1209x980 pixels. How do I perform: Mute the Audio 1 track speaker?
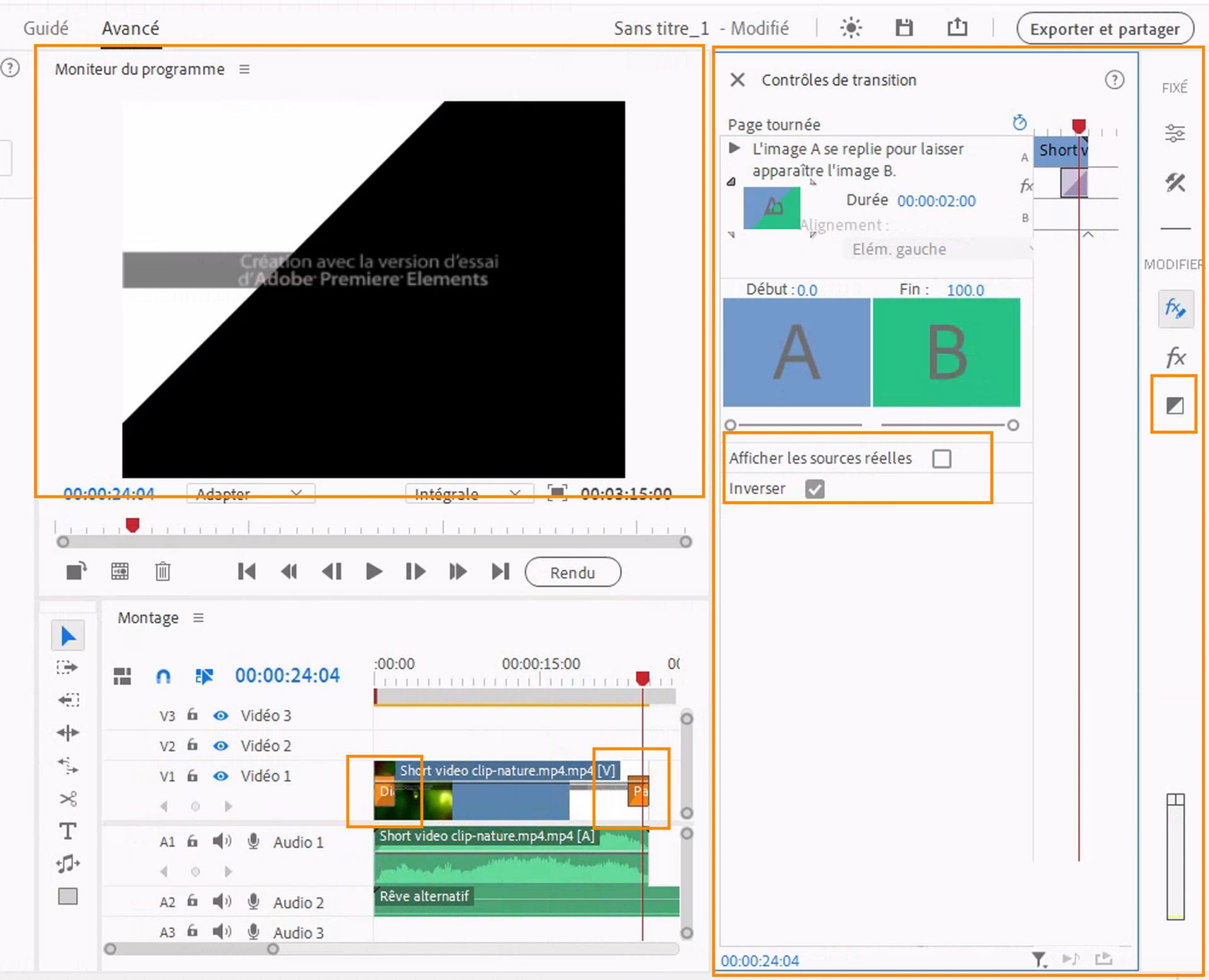(222, 842)
